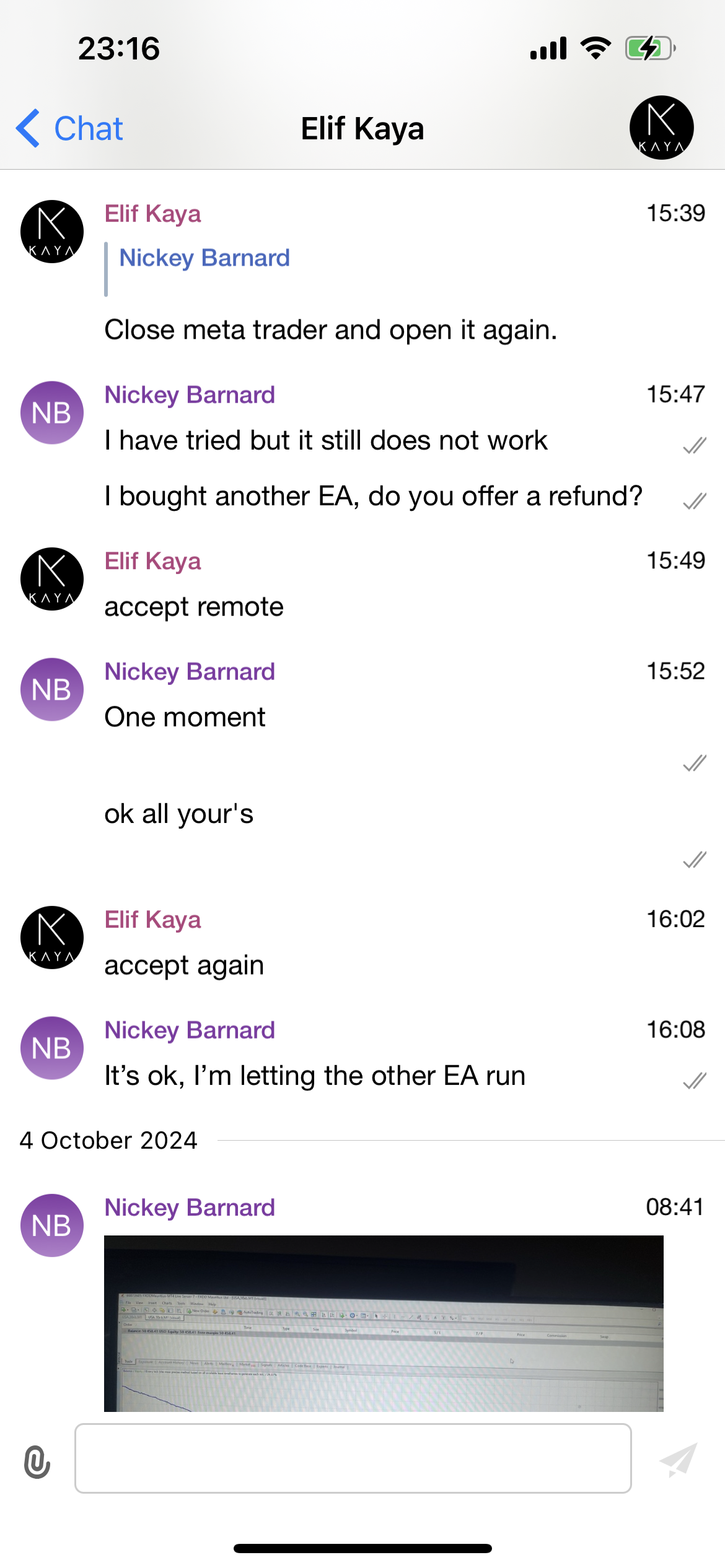The image size is (725, 1568).
Task: Tap read checkmarks on 'letting the other EA run'
Action: point(695,1081)
